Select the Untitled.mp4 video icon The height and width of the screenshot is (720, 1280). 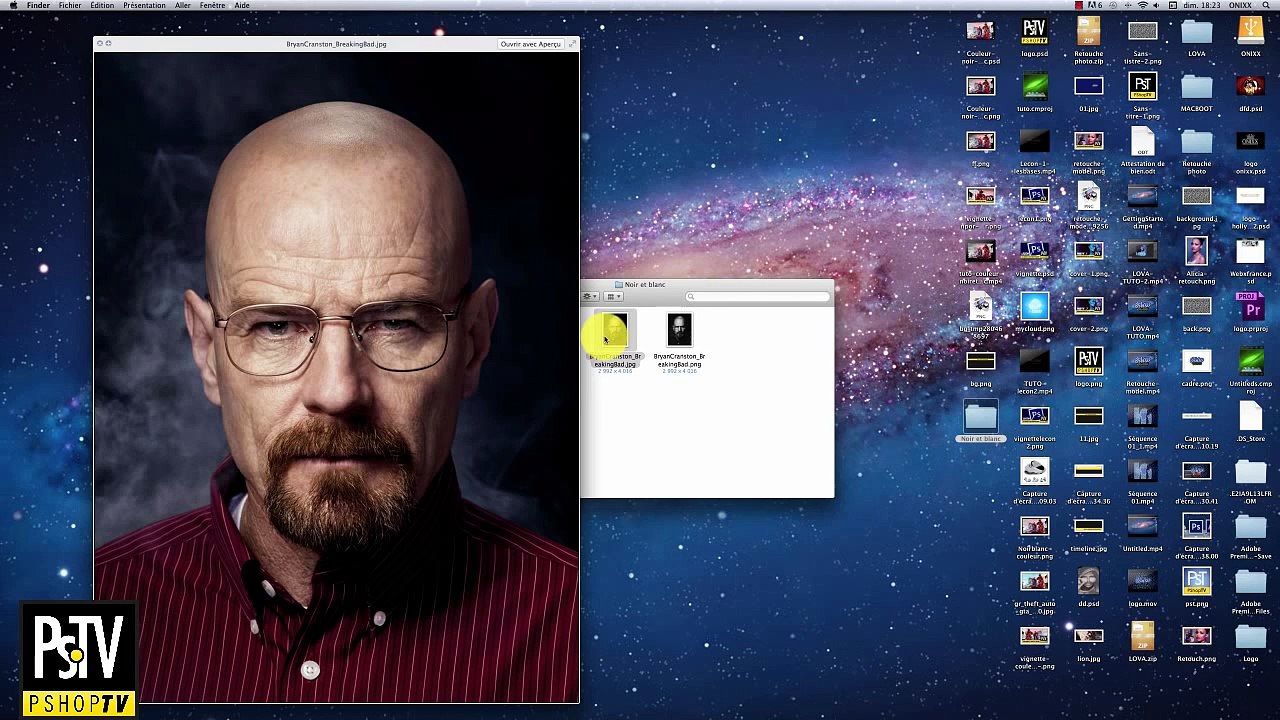click(x=1142, y=527)
